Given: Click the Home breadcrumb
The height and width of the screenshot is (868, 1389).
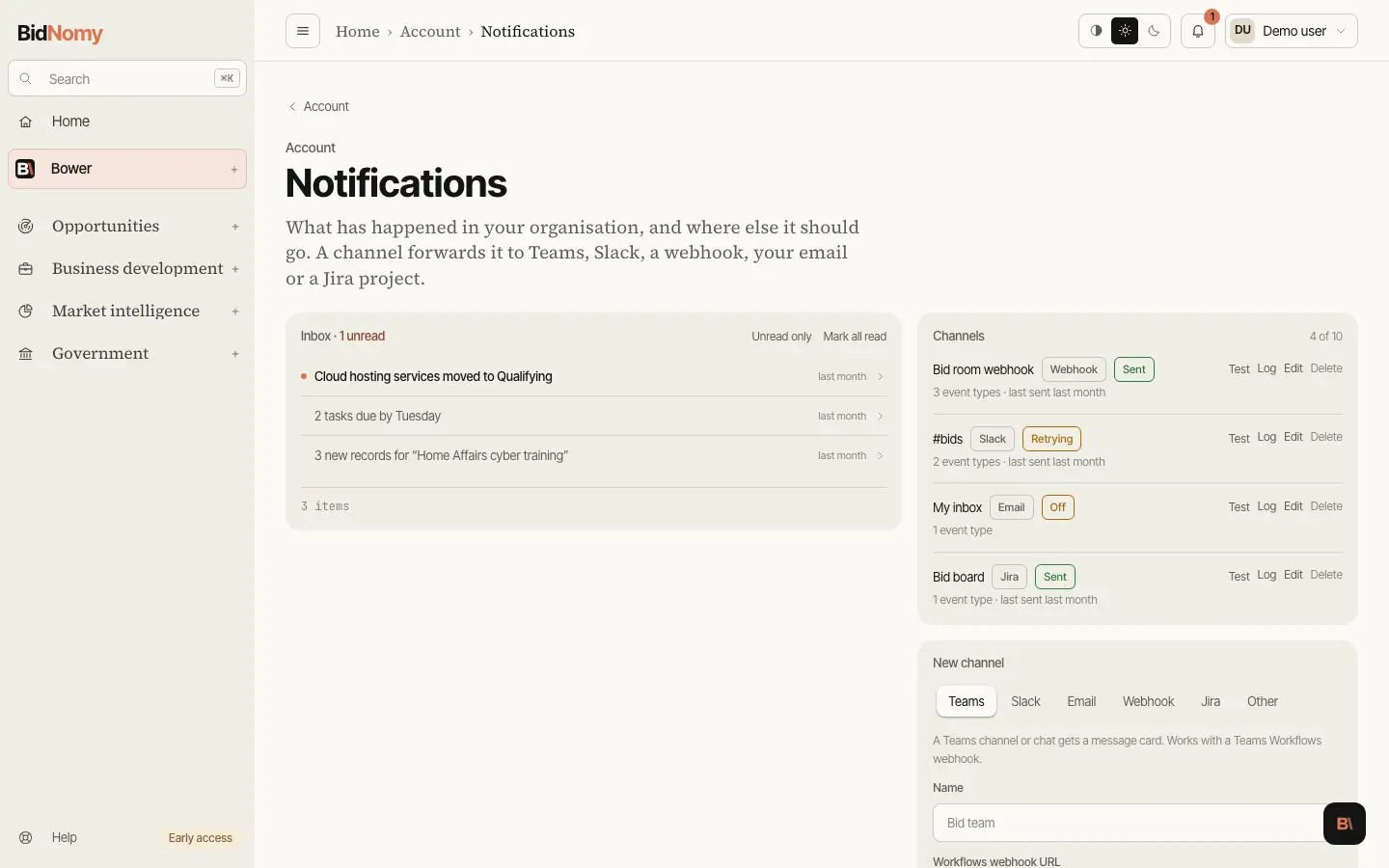Looking at the screenshot, I should click(x=358, y=32).
